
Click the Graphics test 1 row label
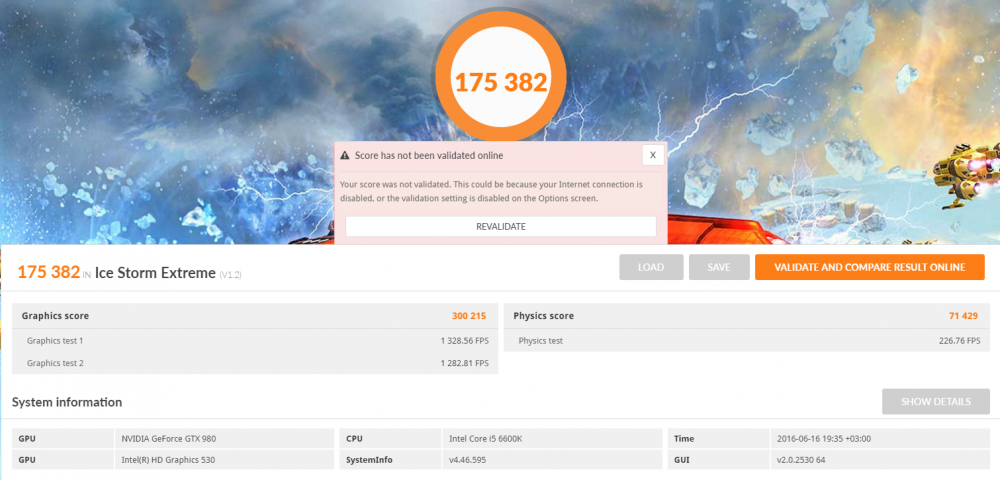click(55, 340)
